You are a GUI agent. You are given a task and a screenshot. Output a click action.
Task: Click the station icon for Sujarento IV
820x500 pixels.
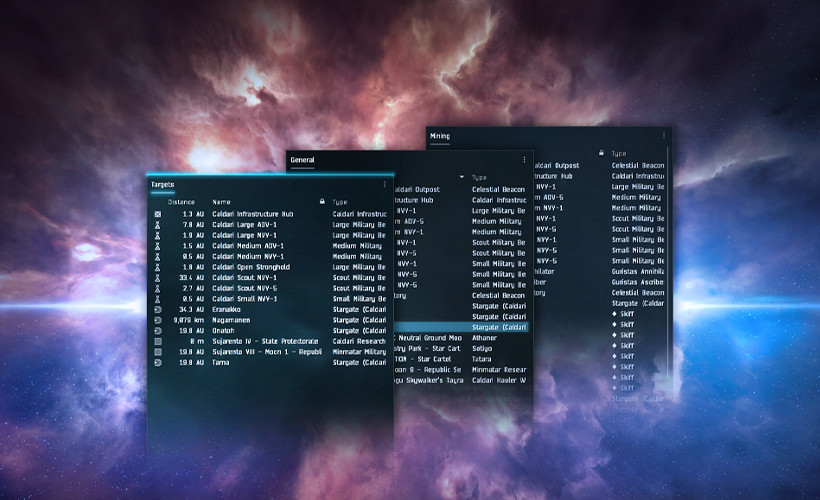(x=158, y=342)
